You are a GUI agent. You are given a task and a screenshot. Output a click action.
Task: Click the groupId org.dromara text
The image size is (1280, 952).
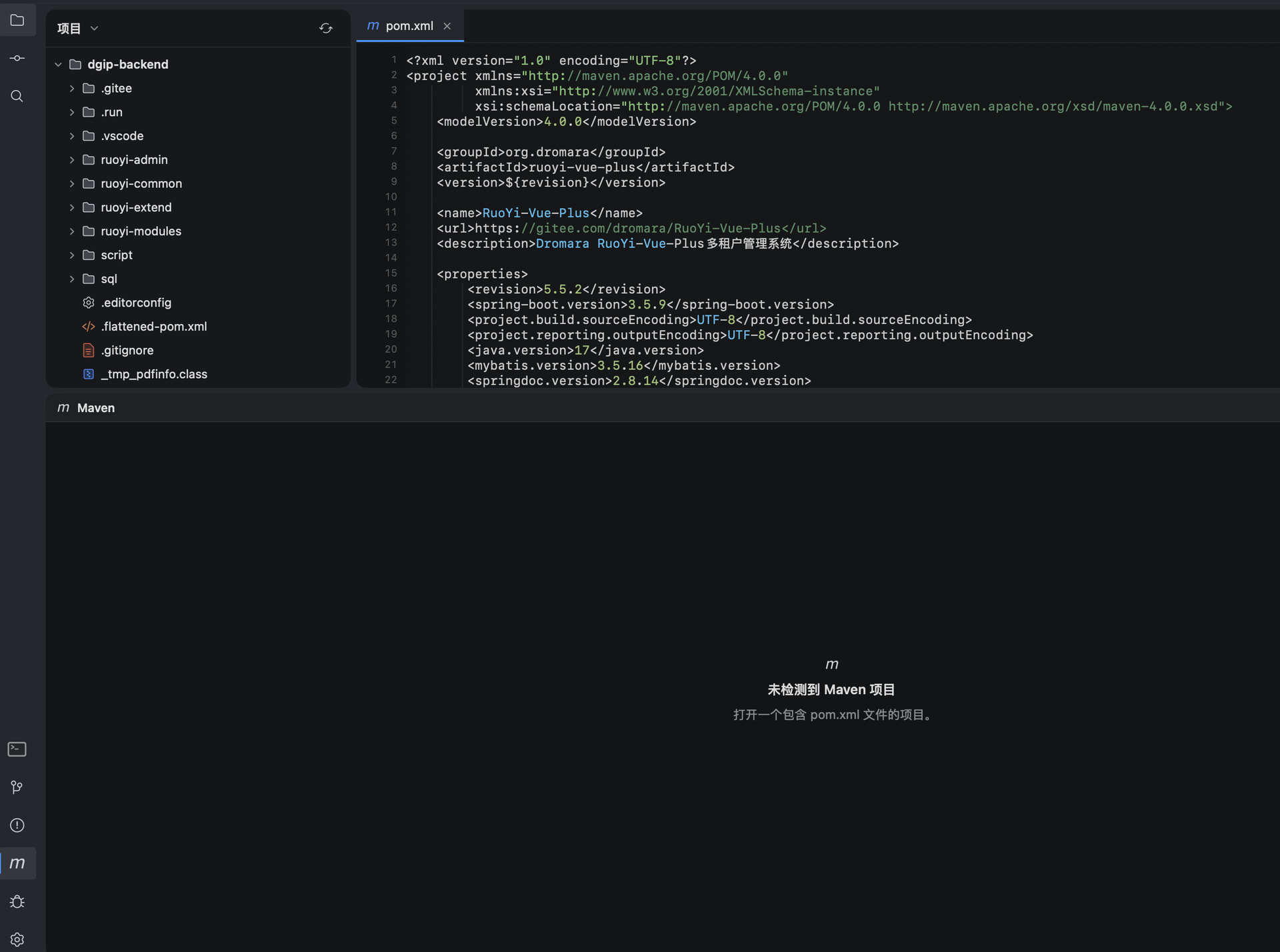click(x=547, y=152)
